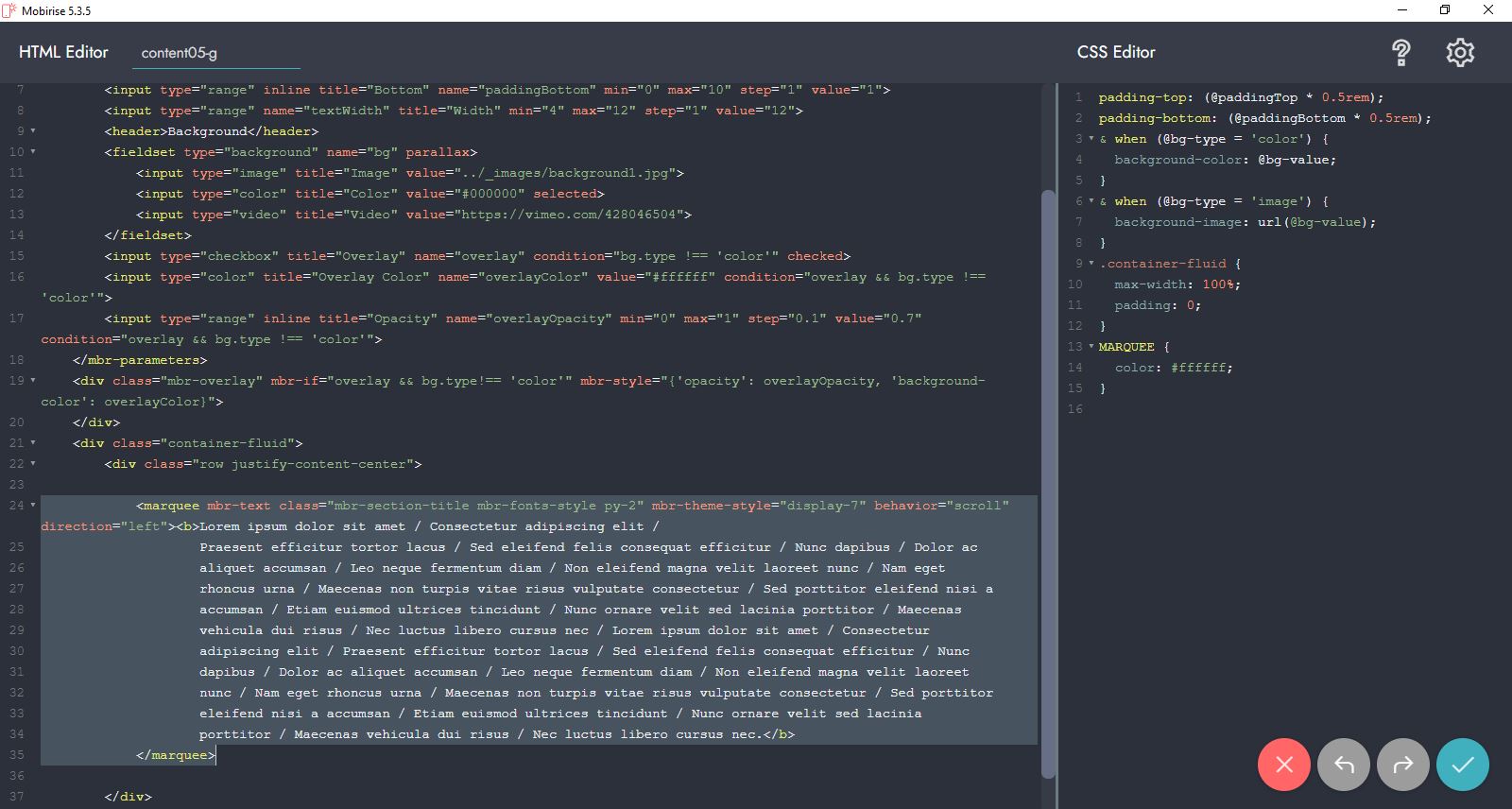Click the CSS Editor heading
The image size is (1512, 809).
click(1116, 52)
